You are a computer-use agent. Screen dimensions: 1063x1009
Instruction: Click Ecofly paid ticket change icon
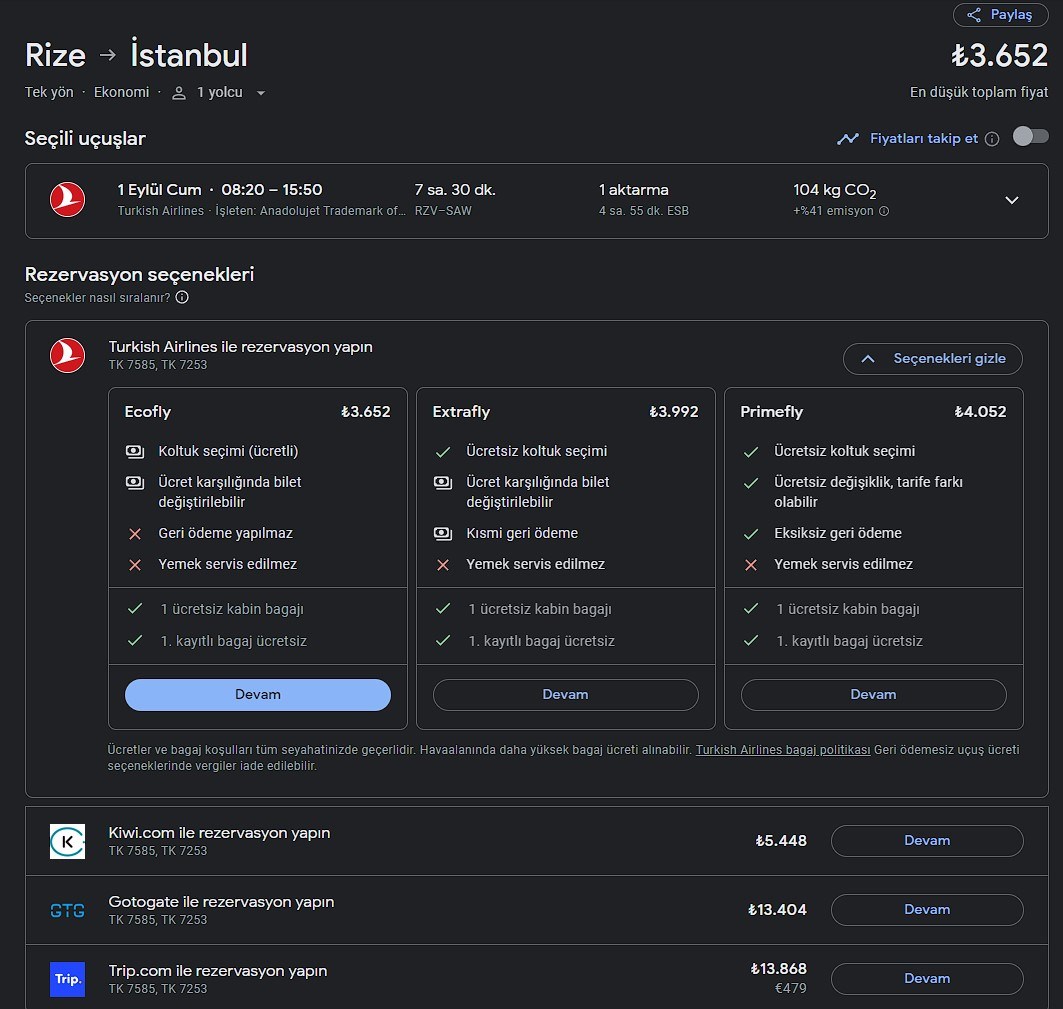(x=135, y=483)
